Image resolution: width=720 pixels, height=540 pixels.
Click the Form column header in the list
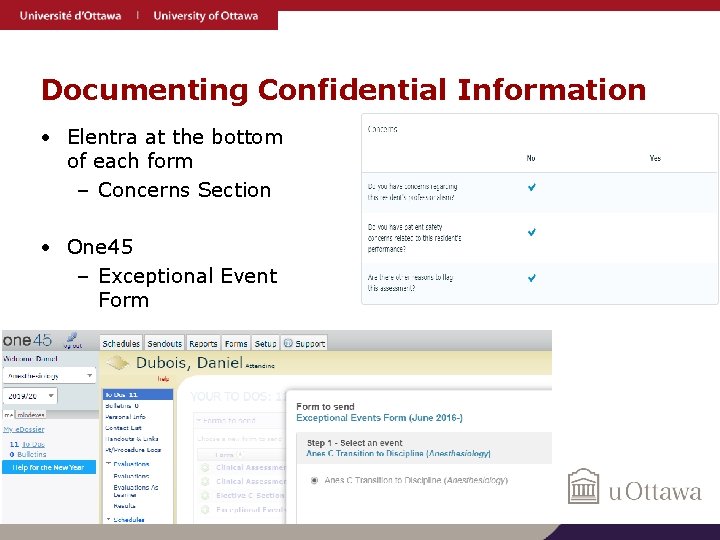[x=227, y=455]
